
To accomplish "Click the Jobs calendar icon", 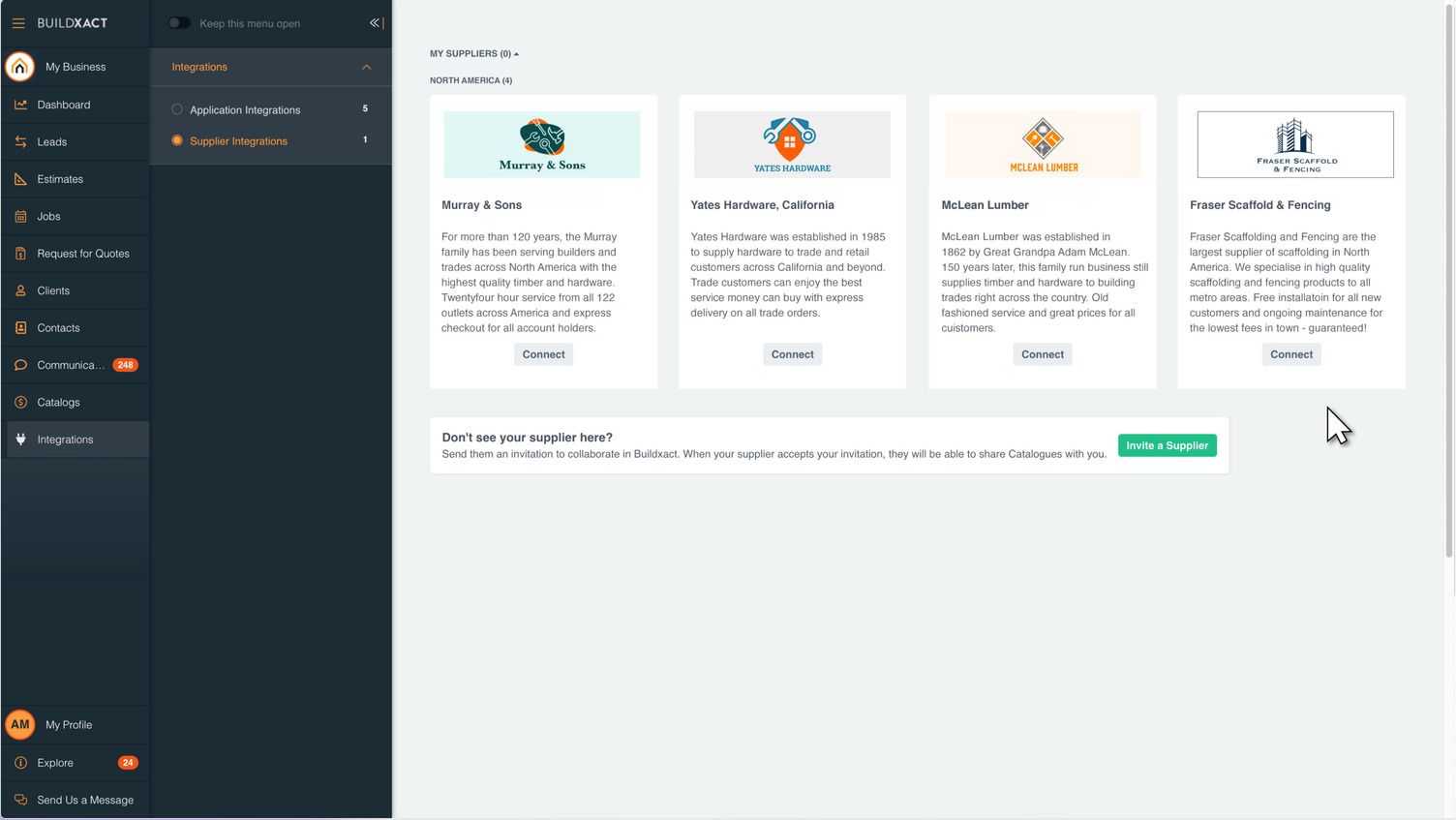I will click(x=20, y=216).
